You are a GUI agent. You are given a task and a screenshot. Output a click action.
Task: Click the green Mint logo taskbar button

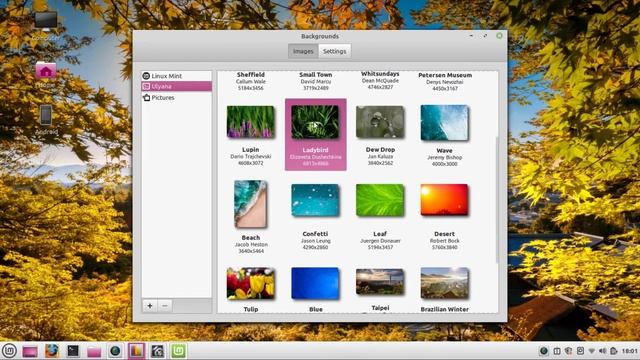click(178, 351)
